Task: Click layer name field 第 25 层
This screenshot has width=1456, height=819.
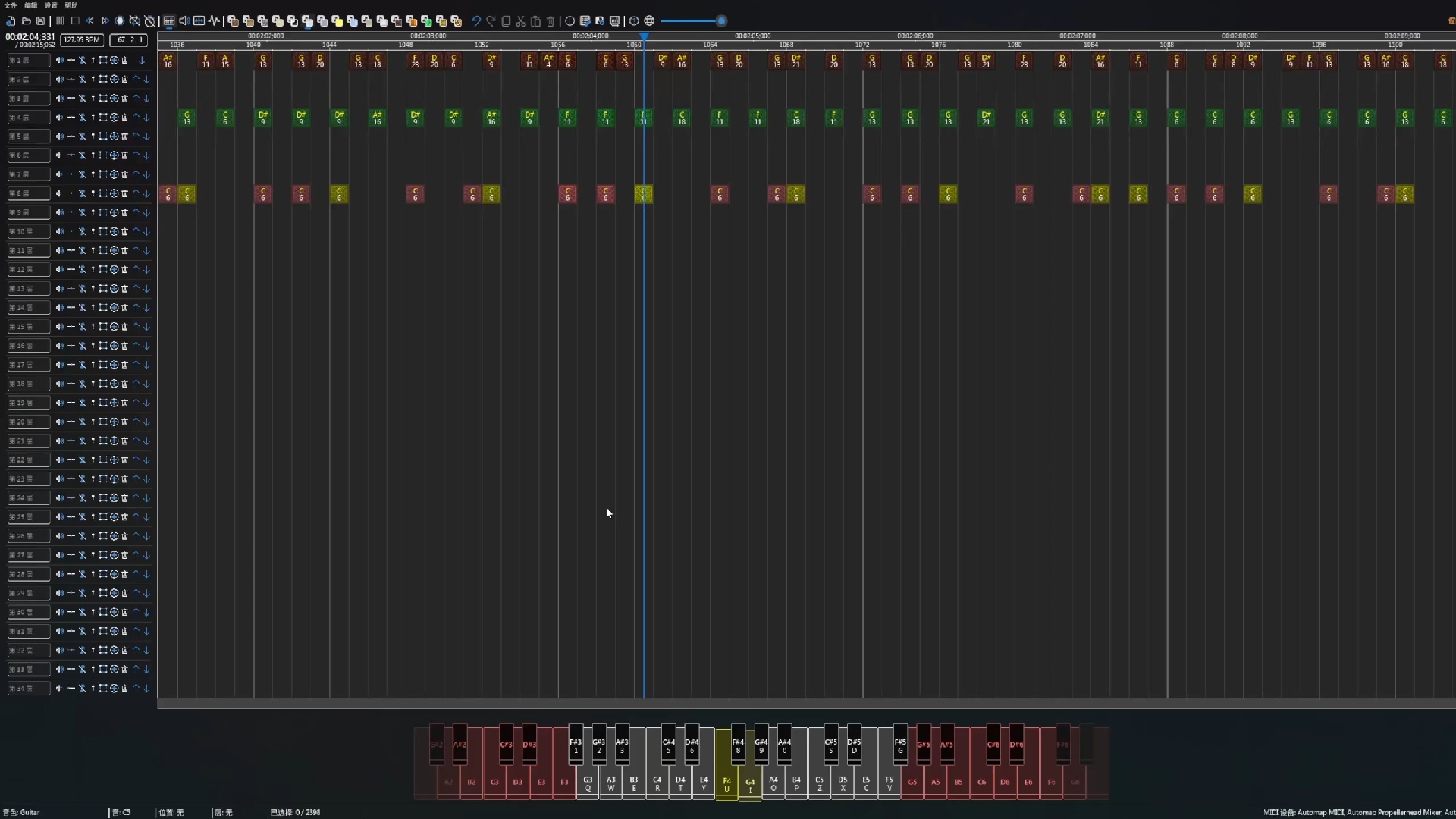Action: pyautogui.click(x=29, y=517)
